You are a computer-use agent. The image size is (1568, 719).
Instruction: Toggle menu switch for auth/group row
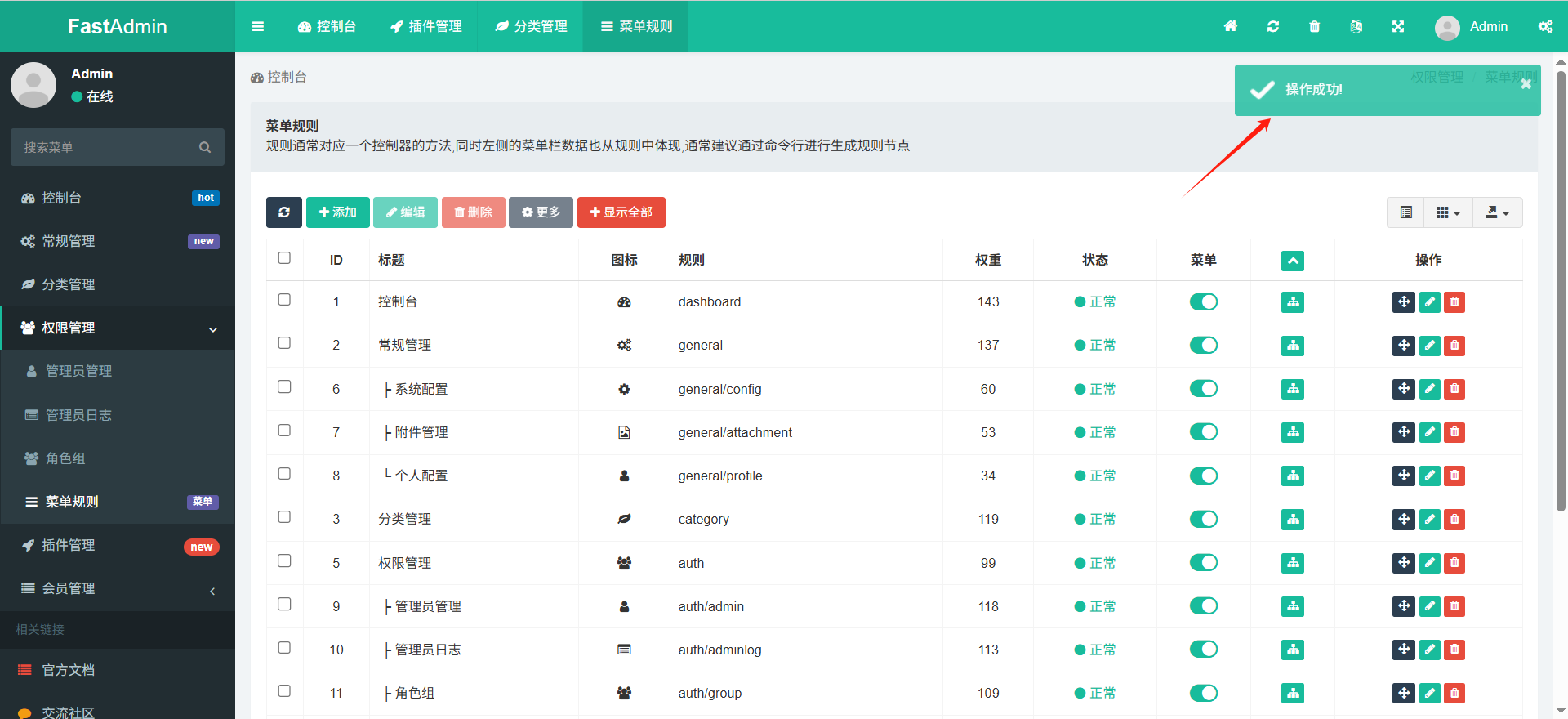(1204, 694)
